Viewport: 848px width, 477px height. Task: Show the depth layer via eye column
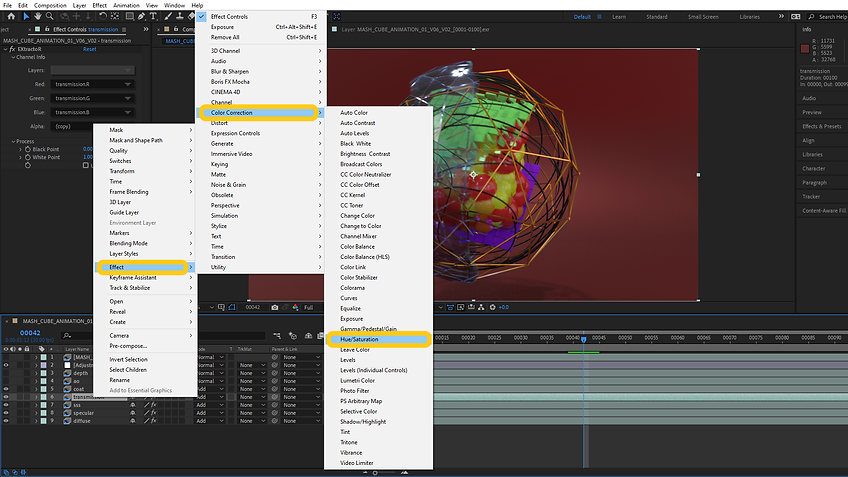pyautogui.click(x=6, y=373)
